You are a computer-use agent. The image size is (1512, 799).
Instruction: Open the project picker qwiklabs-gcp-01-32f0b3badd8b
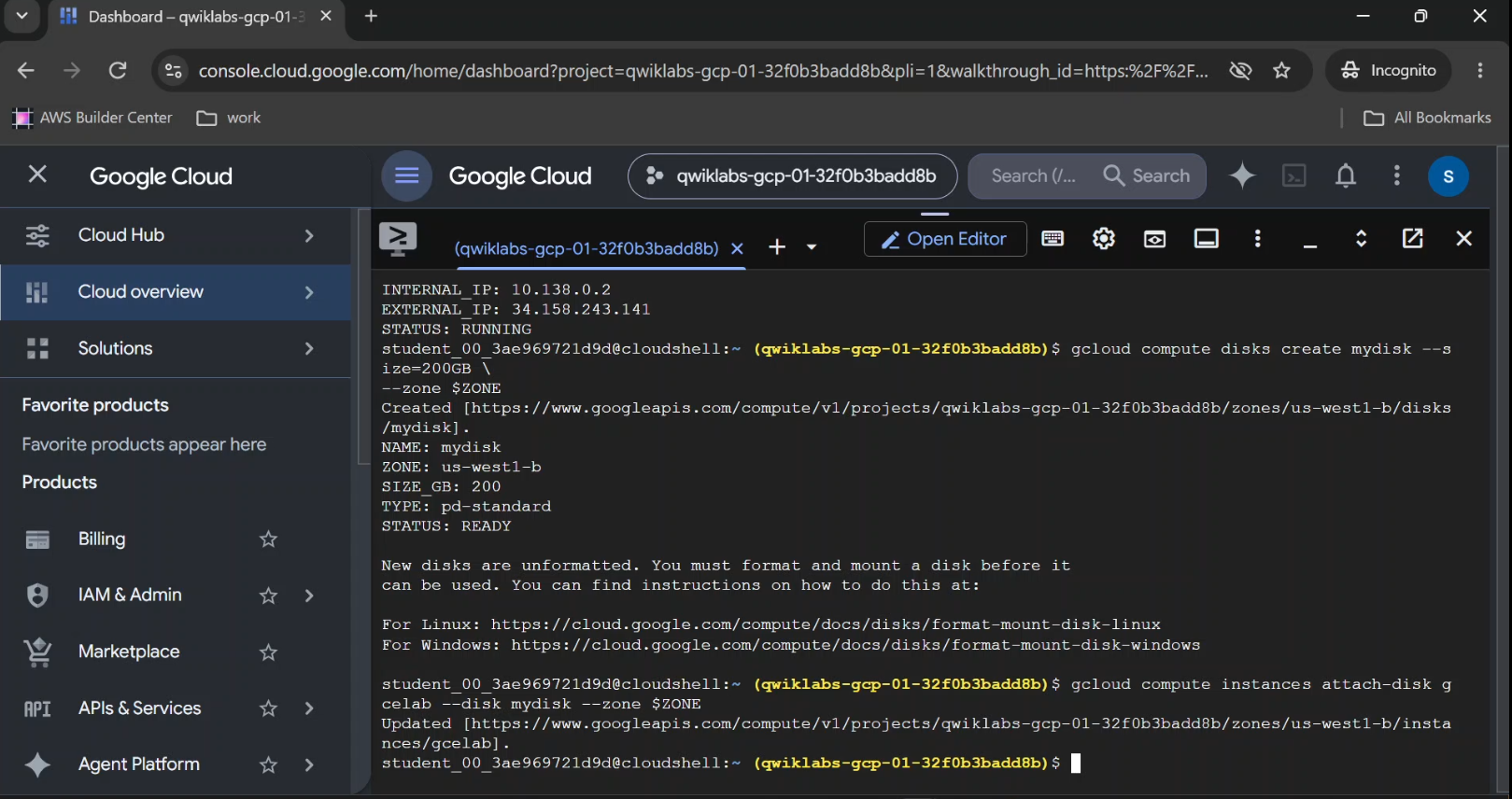(x=792, y=175)
